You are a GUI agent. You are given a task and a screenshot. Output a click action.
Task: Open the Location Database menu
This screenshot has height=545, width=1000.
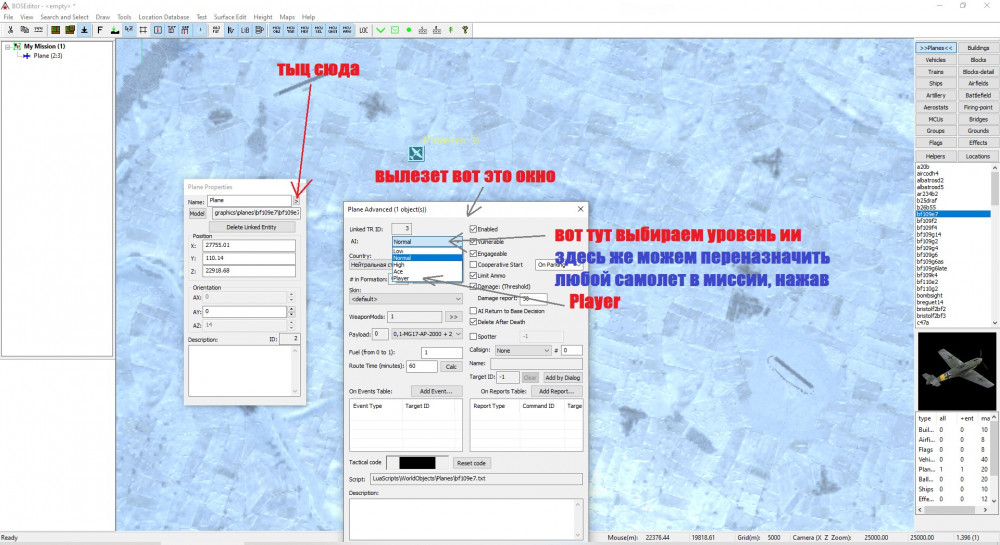click(x=163, y=17)
